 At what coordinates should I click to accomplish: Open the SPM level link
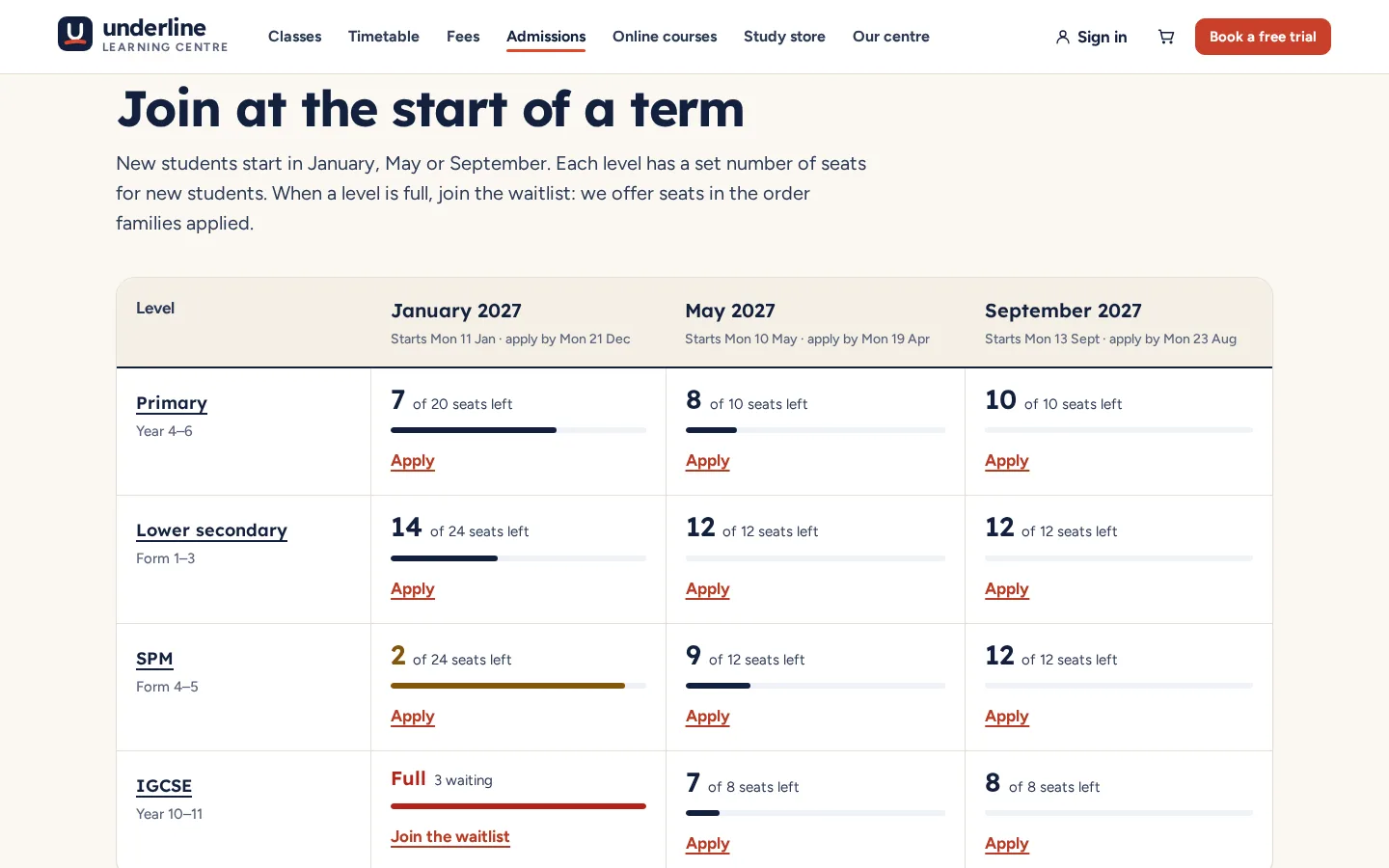tap(154, 659)
